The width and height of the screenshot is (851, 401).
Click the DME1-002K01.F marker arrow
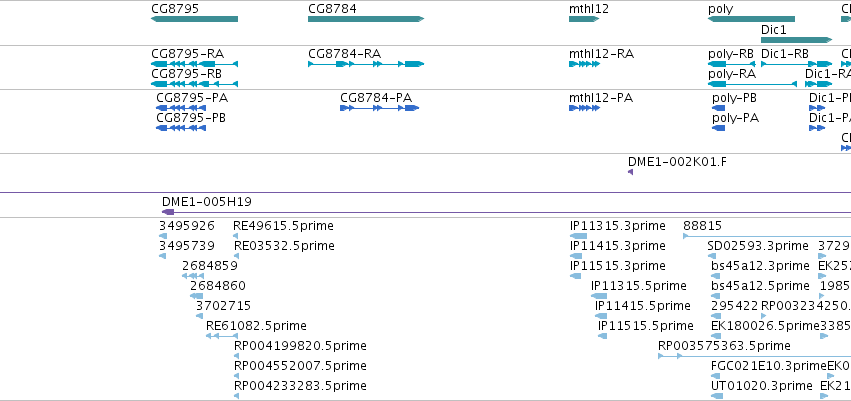[x=630, y=172]
